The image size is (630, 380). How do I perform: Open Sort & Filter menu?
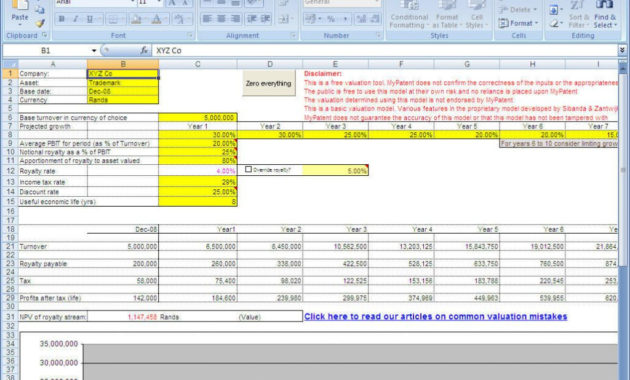(x=579, y=15)
